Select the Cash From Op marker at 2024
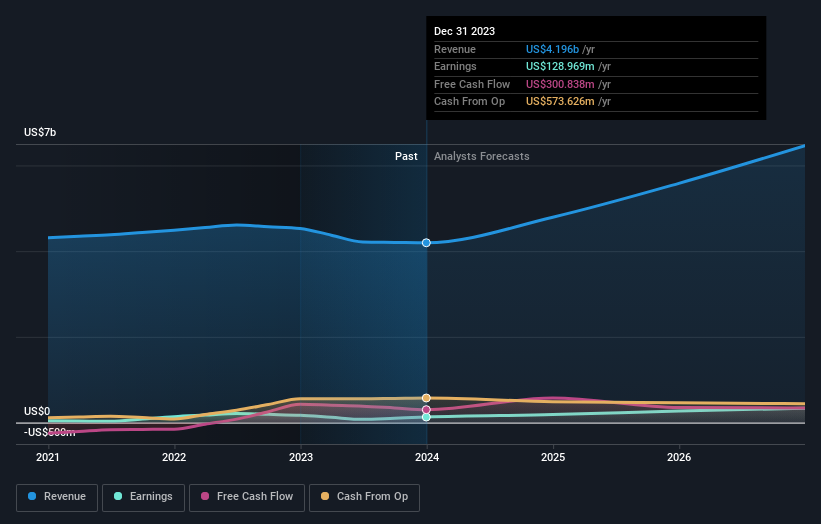821x524 pixels. tap(426, 398)
